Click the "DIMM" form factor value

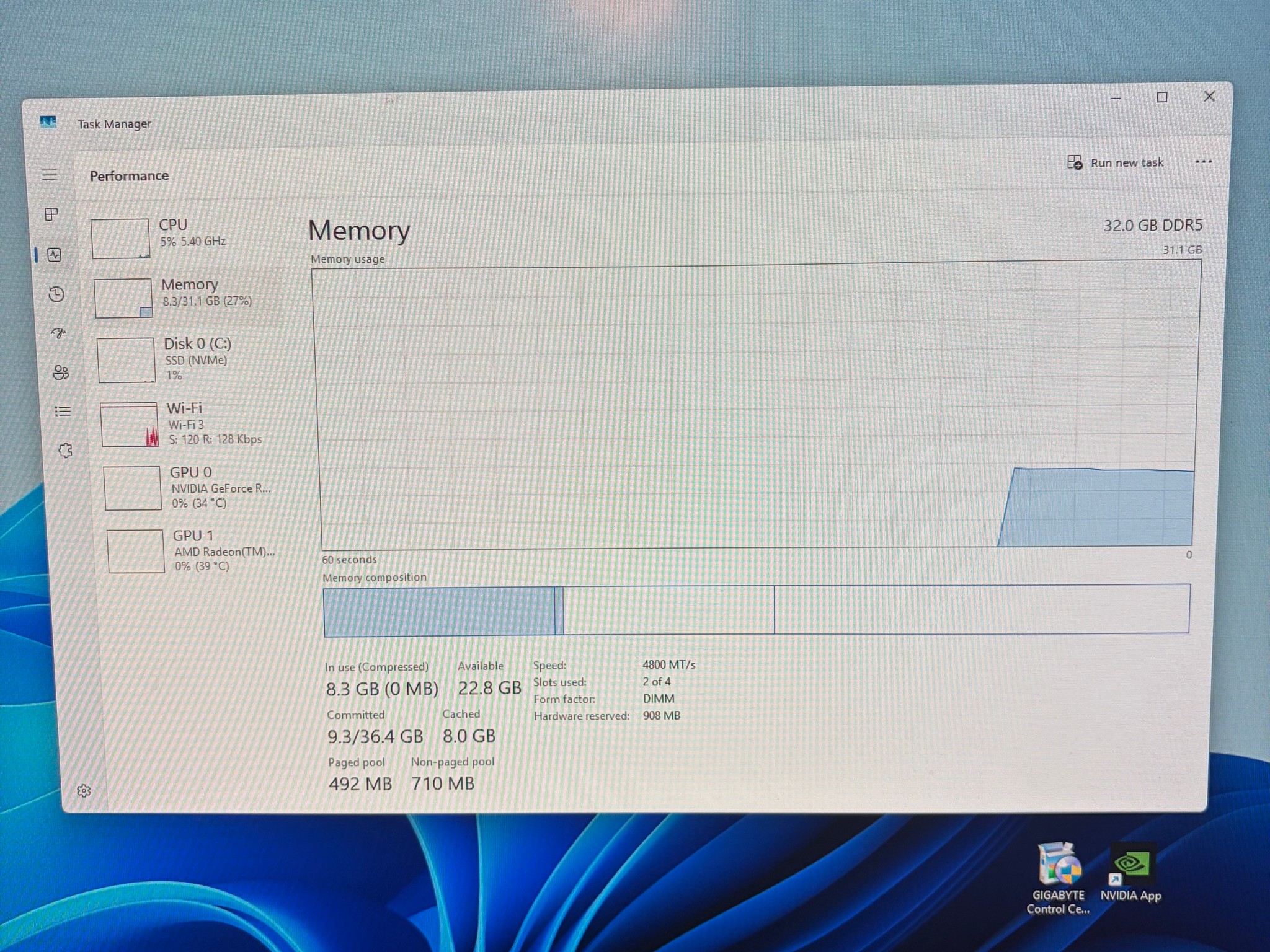659,699
